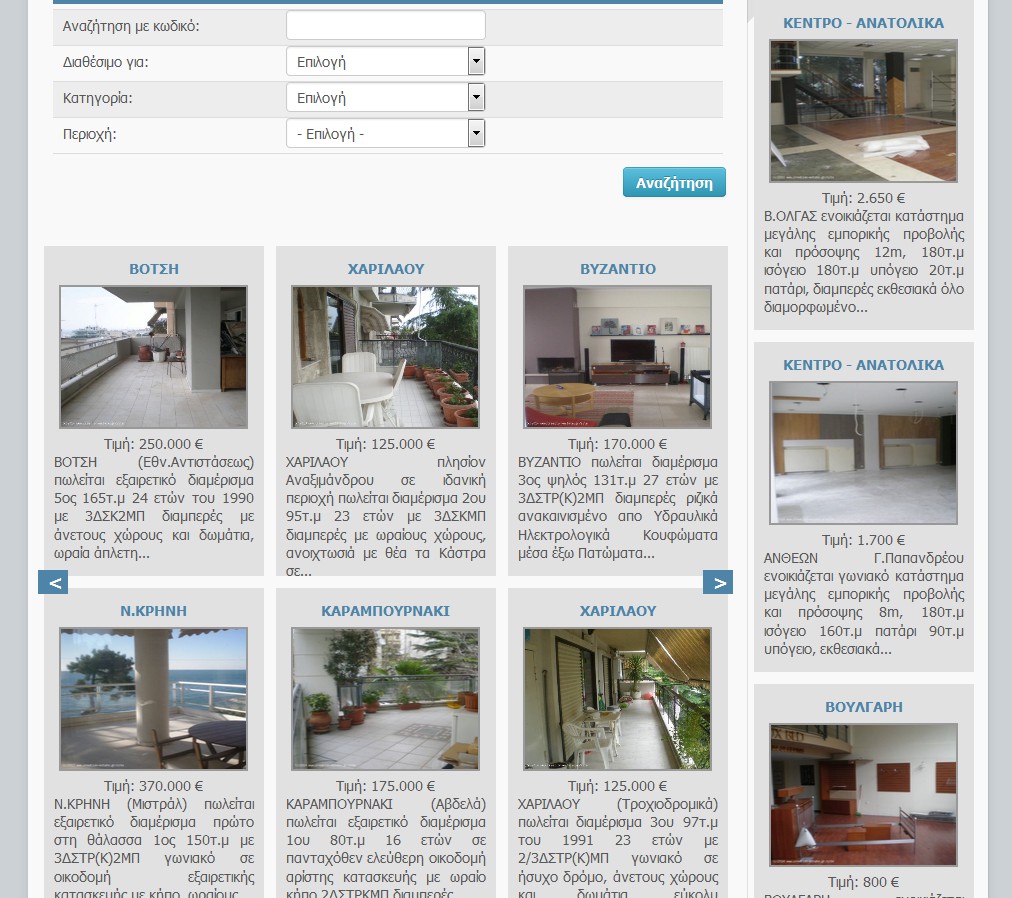Screen dimensions: 1012x898
Task: Open the ΒΟΤΣΗ listing title
Action: pos(154,269)
